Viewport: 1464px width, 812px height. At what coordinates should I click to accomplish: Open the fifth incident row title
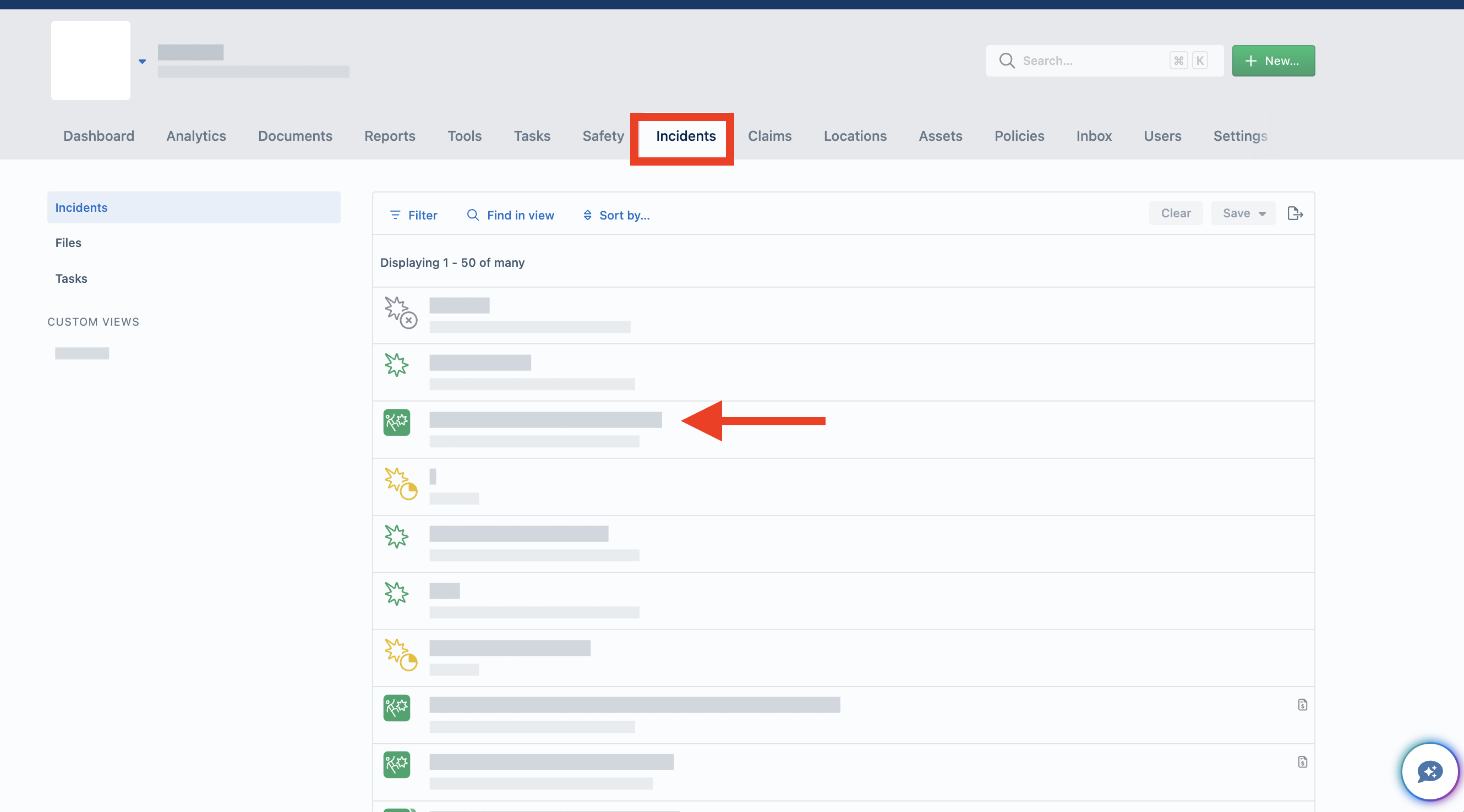pyautogui.click(x=519, y=534)
